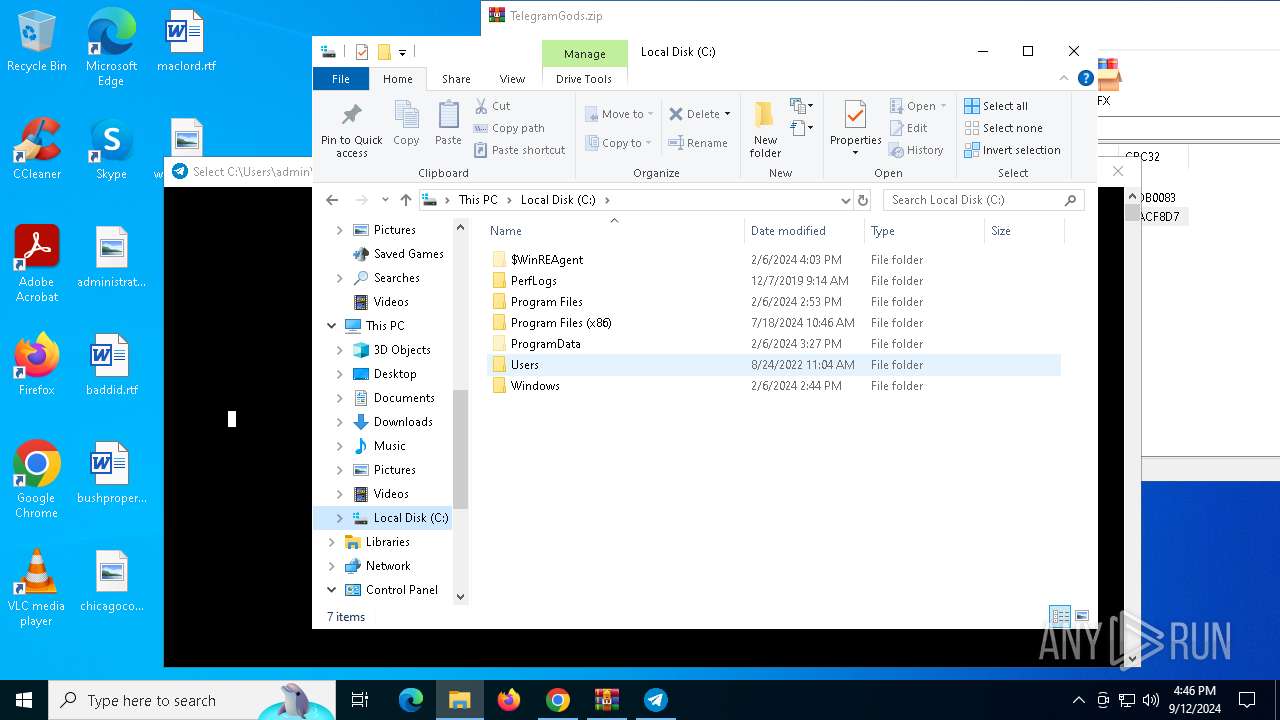This screenshot has height=720, width=1280.
Task: Click the taskbar search box
Action: click(x=192, y=700)
